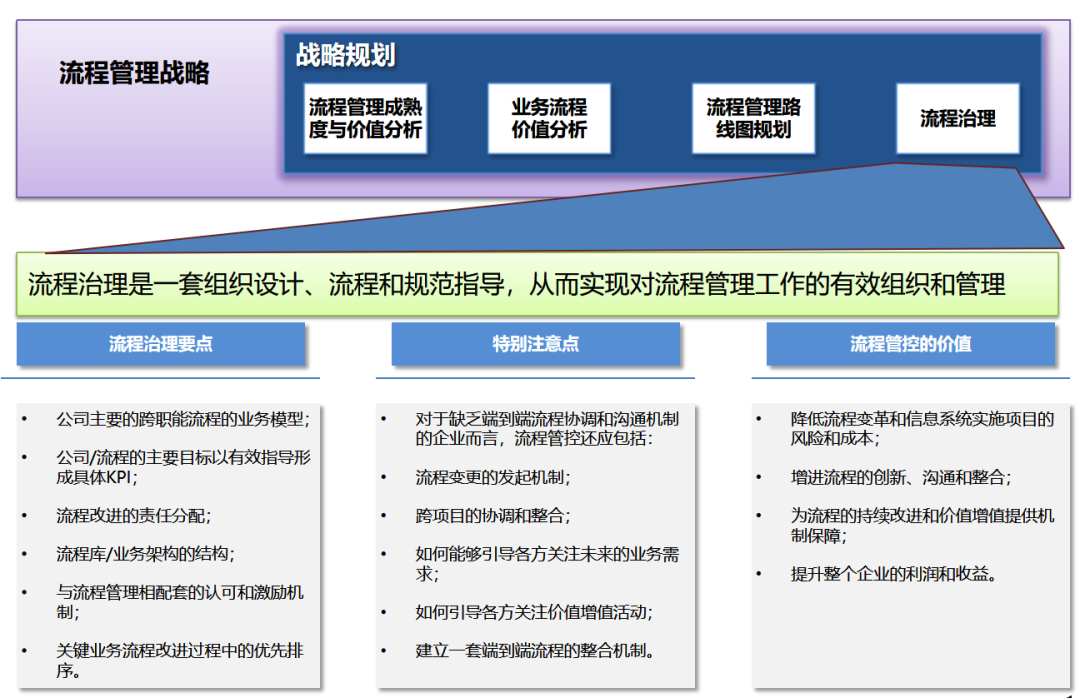Select the 特别注意点 column header
Image resolution: width=1080 pixels, height=698 pixels.
coord(535,344)
